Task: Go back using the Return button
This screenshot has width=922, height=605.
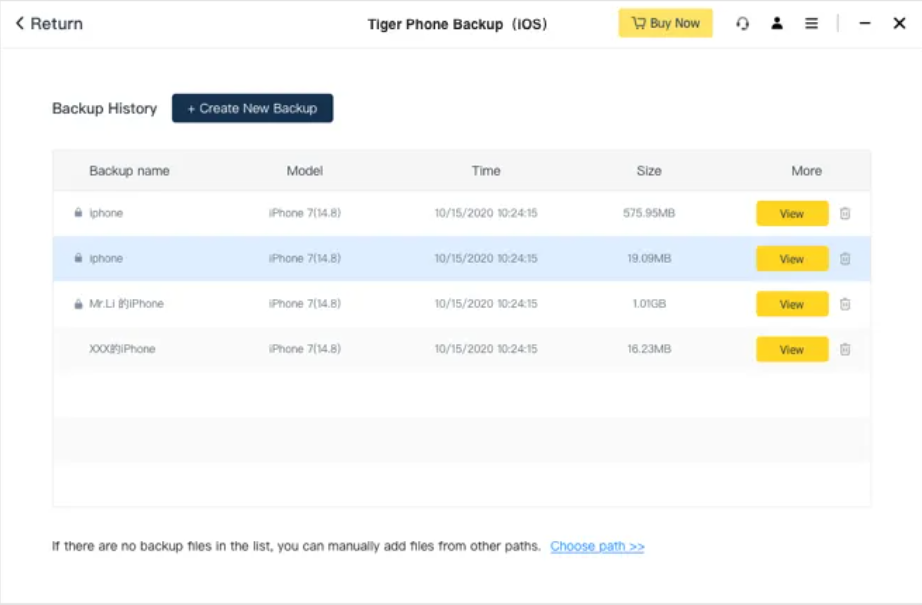Action: coord(49,24)
